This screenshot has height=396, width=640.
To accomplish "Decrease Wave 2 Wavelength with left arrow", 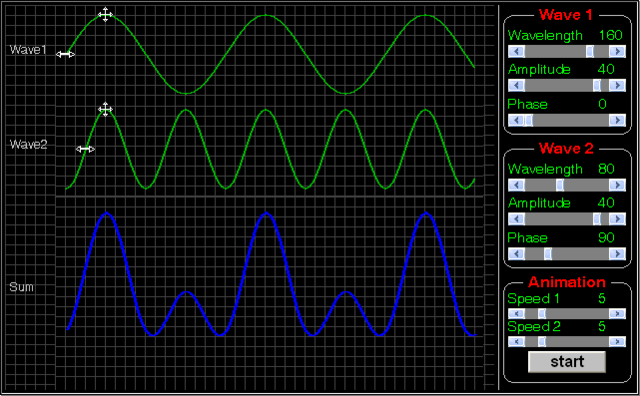I will 516,185.
